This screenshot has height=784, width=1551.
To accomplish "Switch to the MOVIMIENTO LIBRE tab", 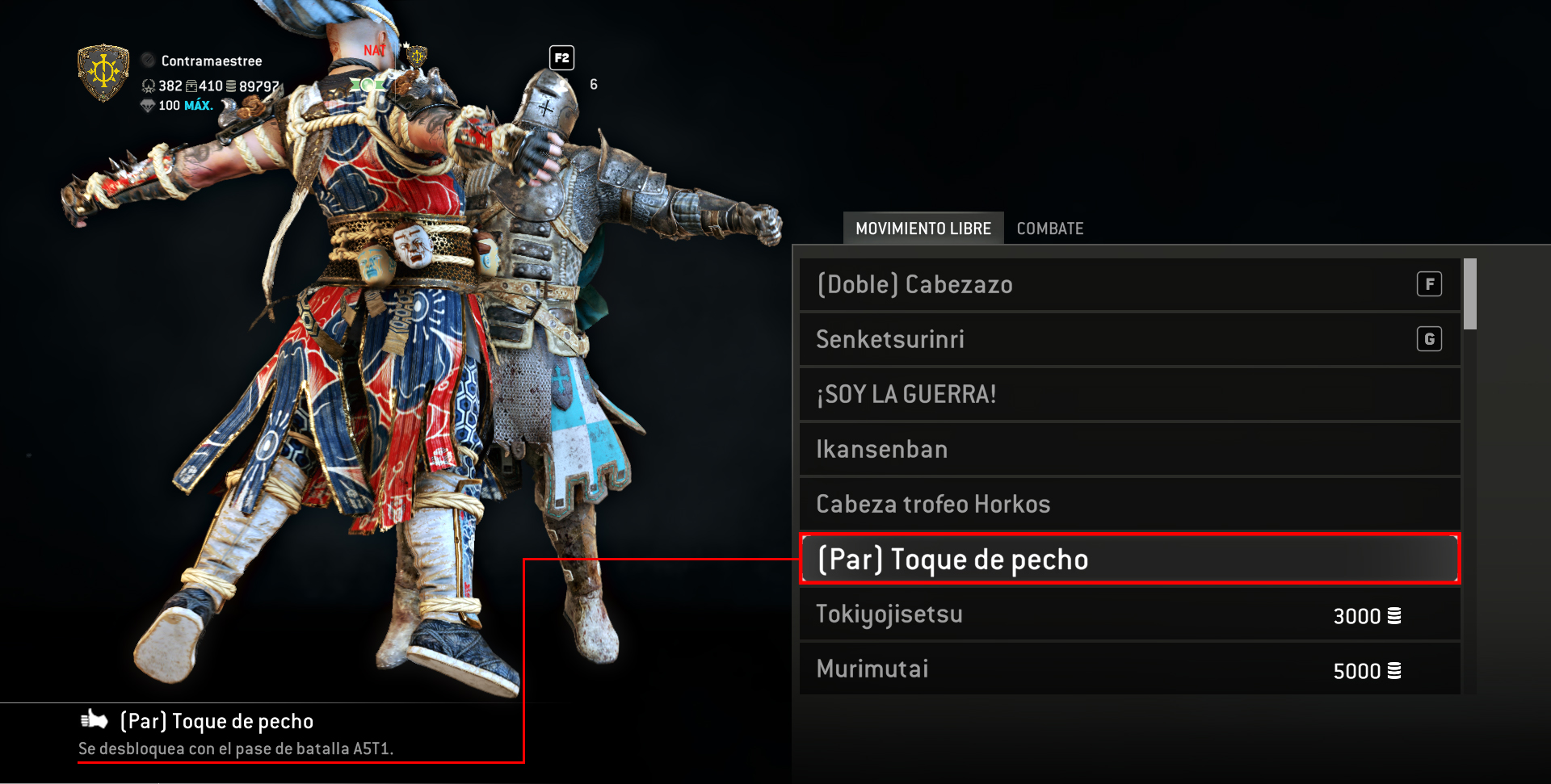I will (923, 228).
